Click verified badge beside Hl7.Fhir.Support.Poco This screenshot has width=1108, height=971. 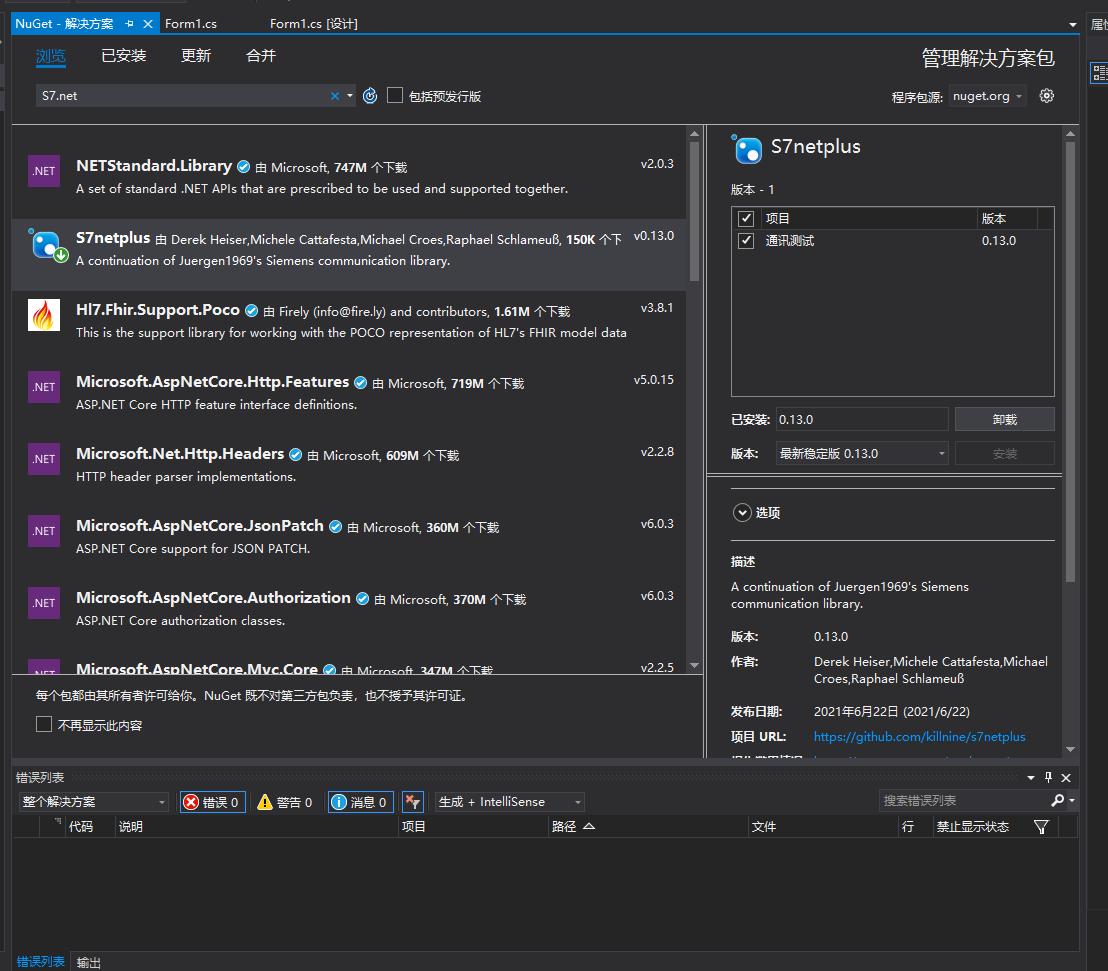[251, 310]
